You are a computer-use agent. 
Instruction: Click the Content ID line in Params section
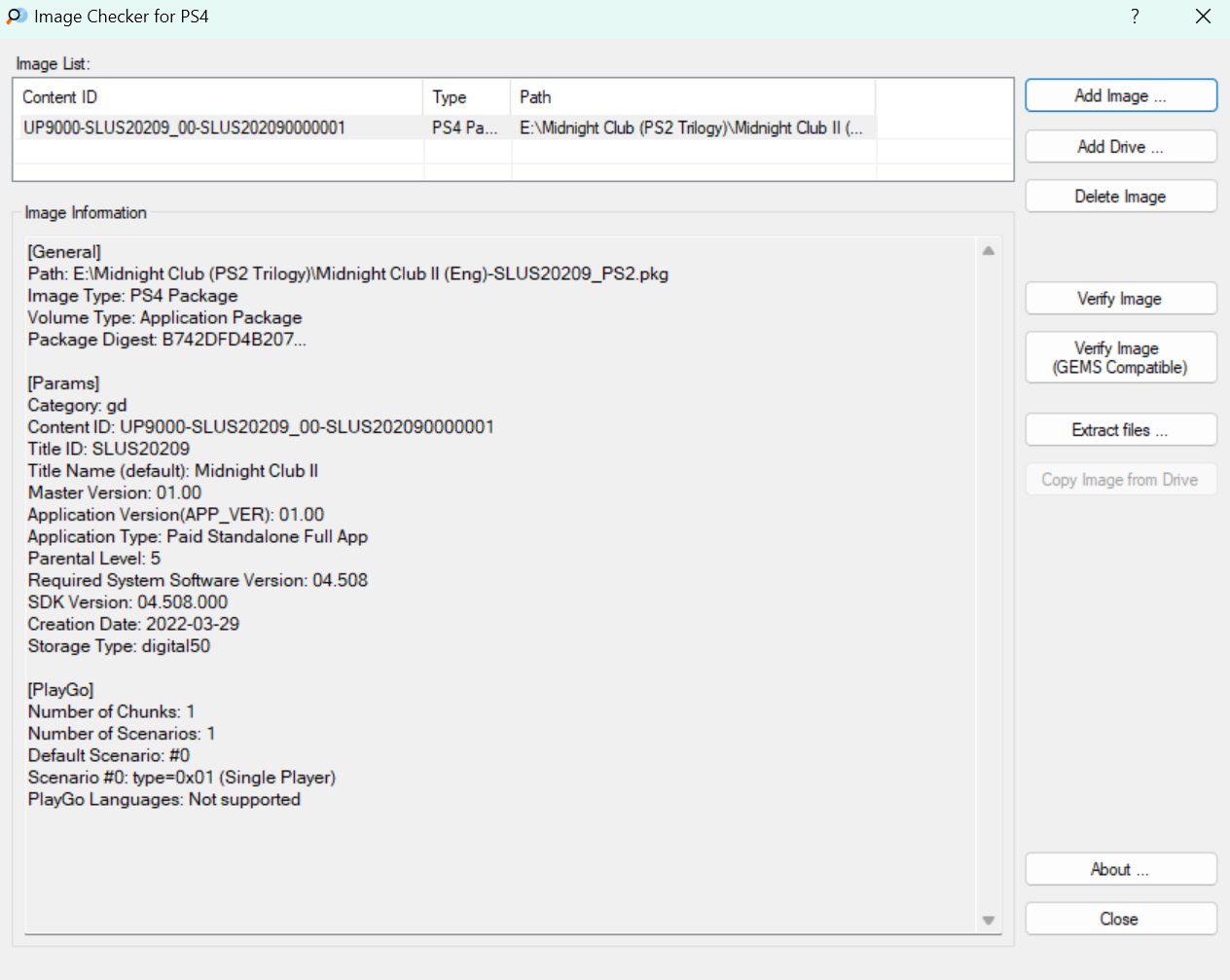(x=261, y=427)
